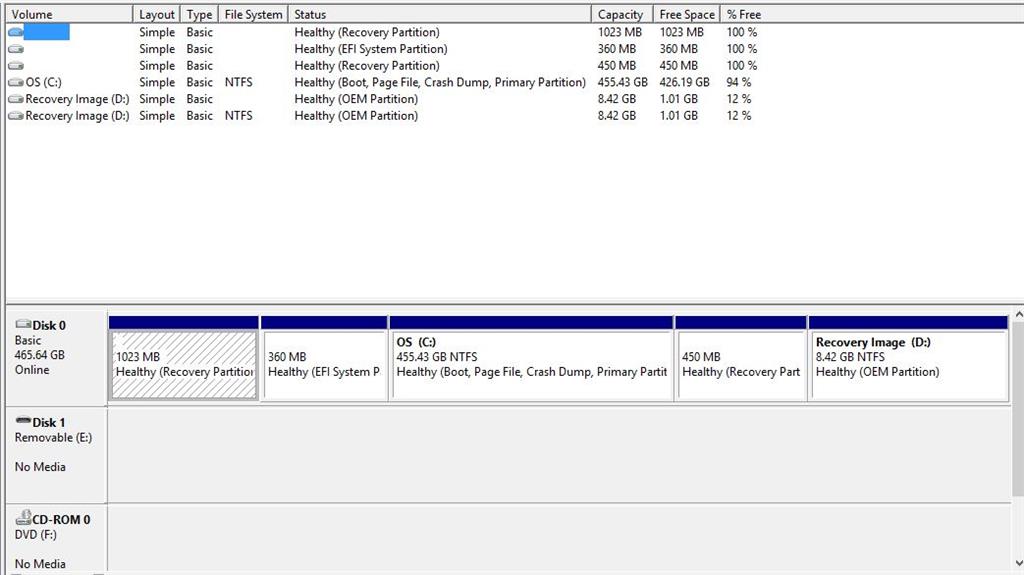The height and width of the screenshot is (575, 1024).
Task: Select the hatched 1023 MB Recovery Partition block on Disk 0
Action: (184, 365)
